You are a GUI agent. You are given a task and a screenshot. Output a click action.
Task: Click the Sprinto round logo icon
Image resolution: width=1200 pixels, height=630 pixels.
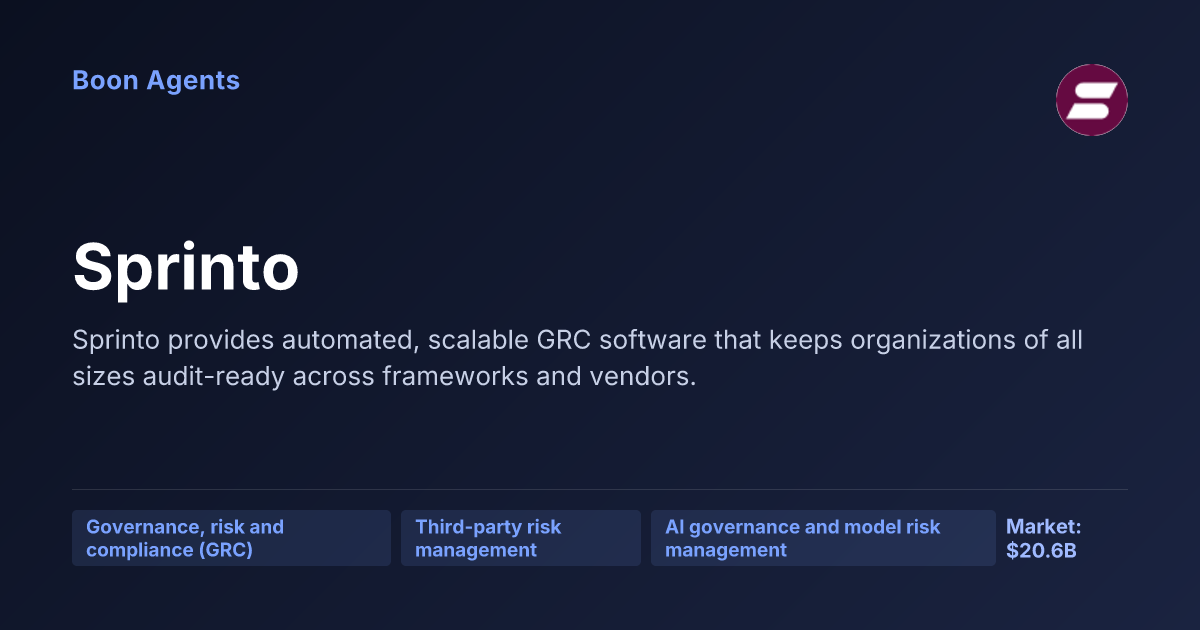click(1092, 100)
